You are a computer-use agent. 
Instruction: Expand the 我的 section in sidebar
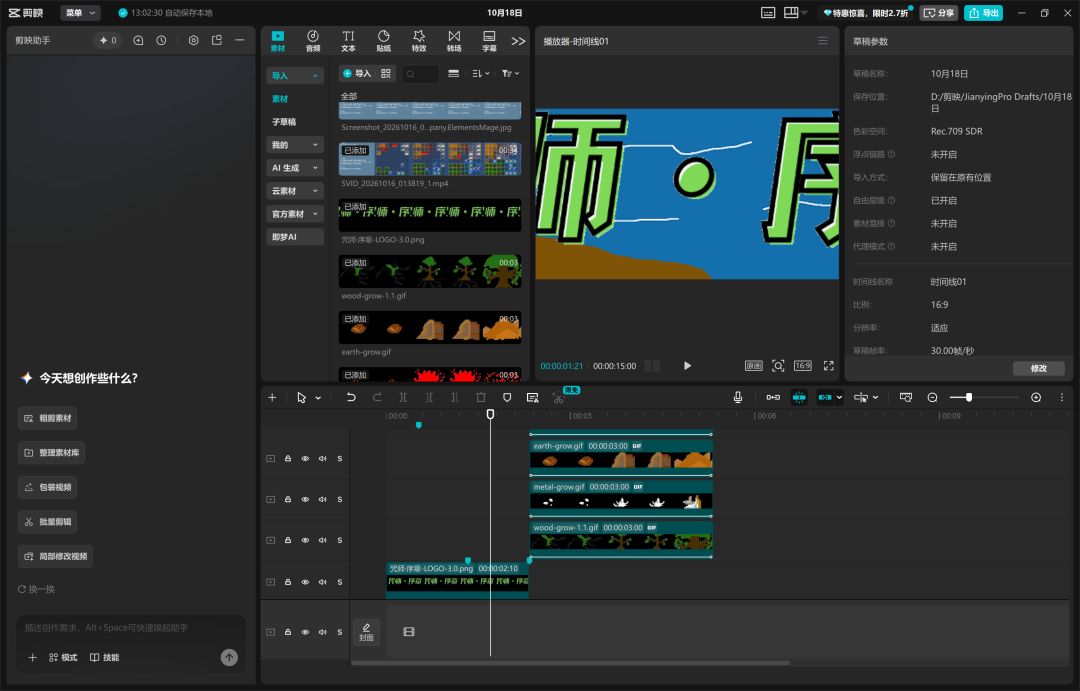(x=295, y=145)
